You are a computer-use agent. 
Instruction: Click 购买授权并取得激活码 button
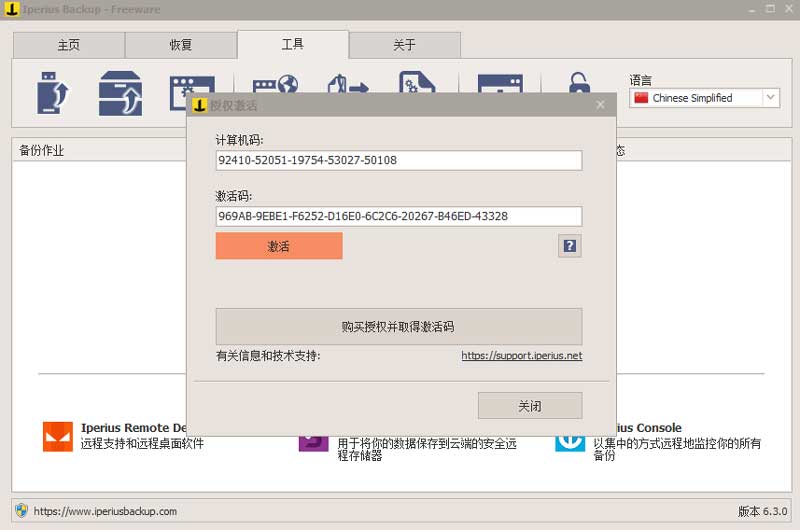[x=398, y=326]
